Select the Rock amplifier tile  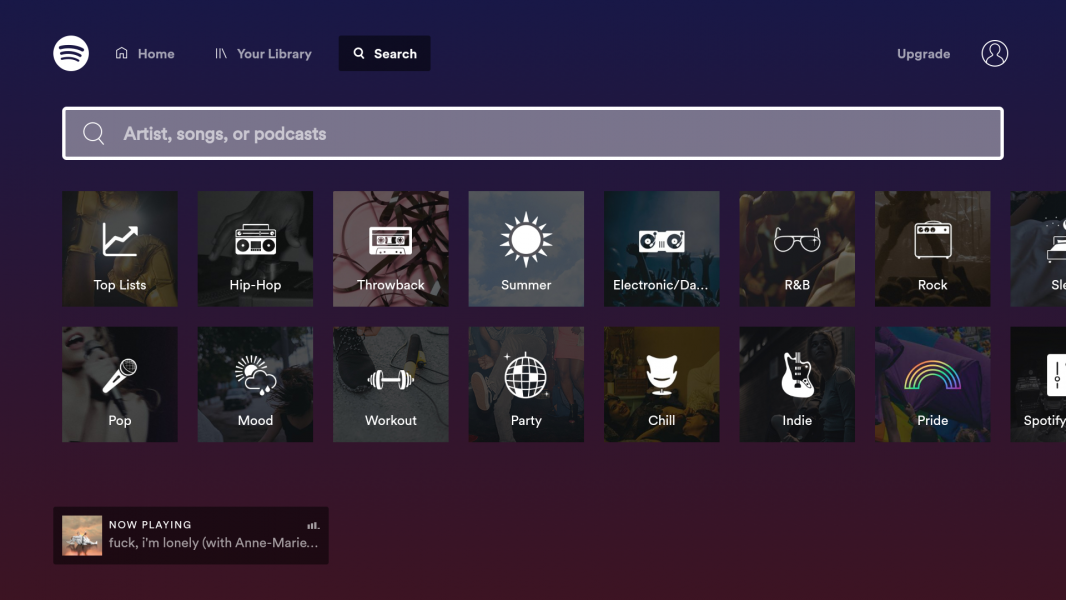[932, 249]
